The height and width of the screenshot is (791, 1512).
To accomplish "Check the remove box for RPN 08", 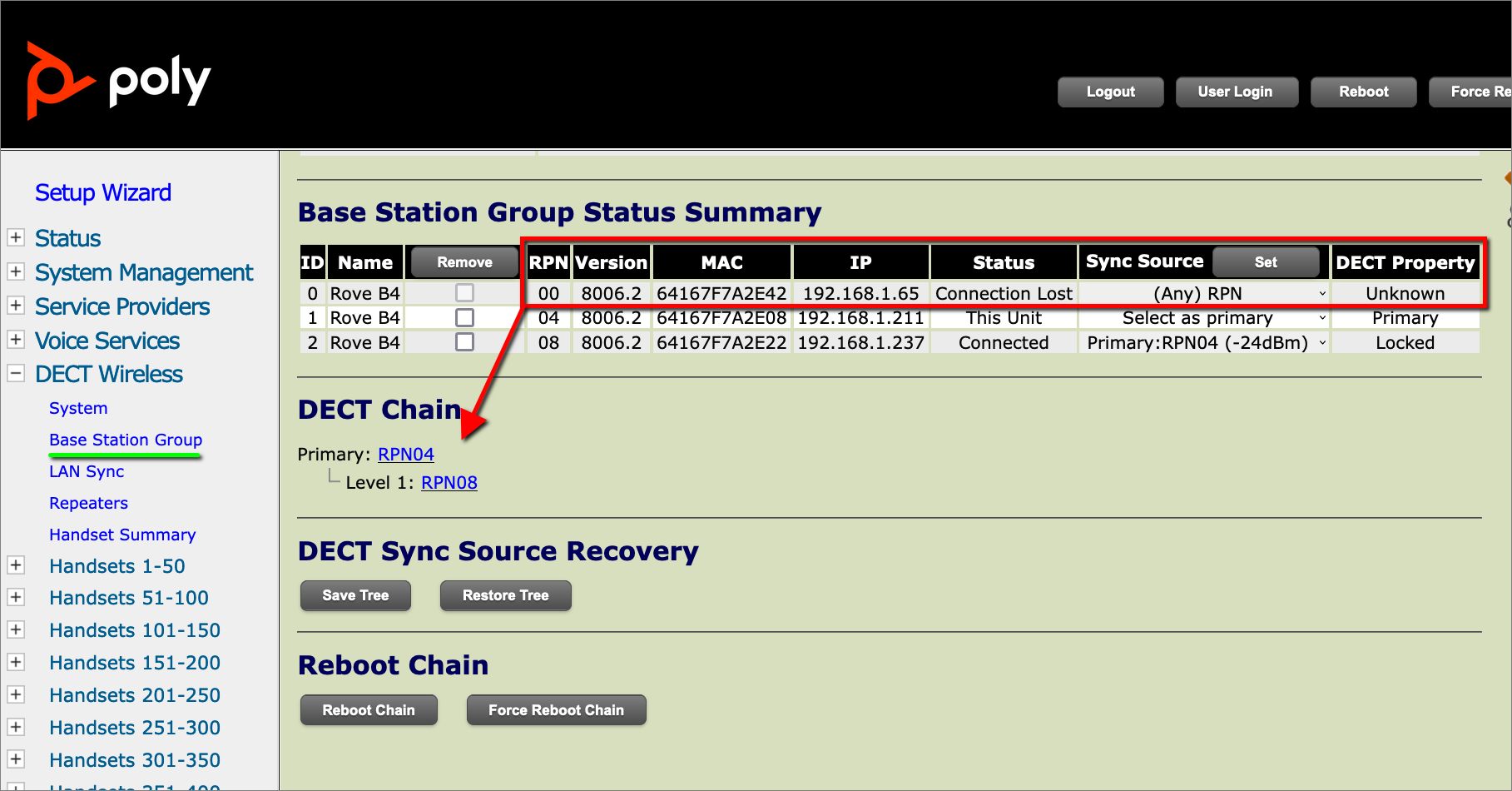I will tap(464, 342).
